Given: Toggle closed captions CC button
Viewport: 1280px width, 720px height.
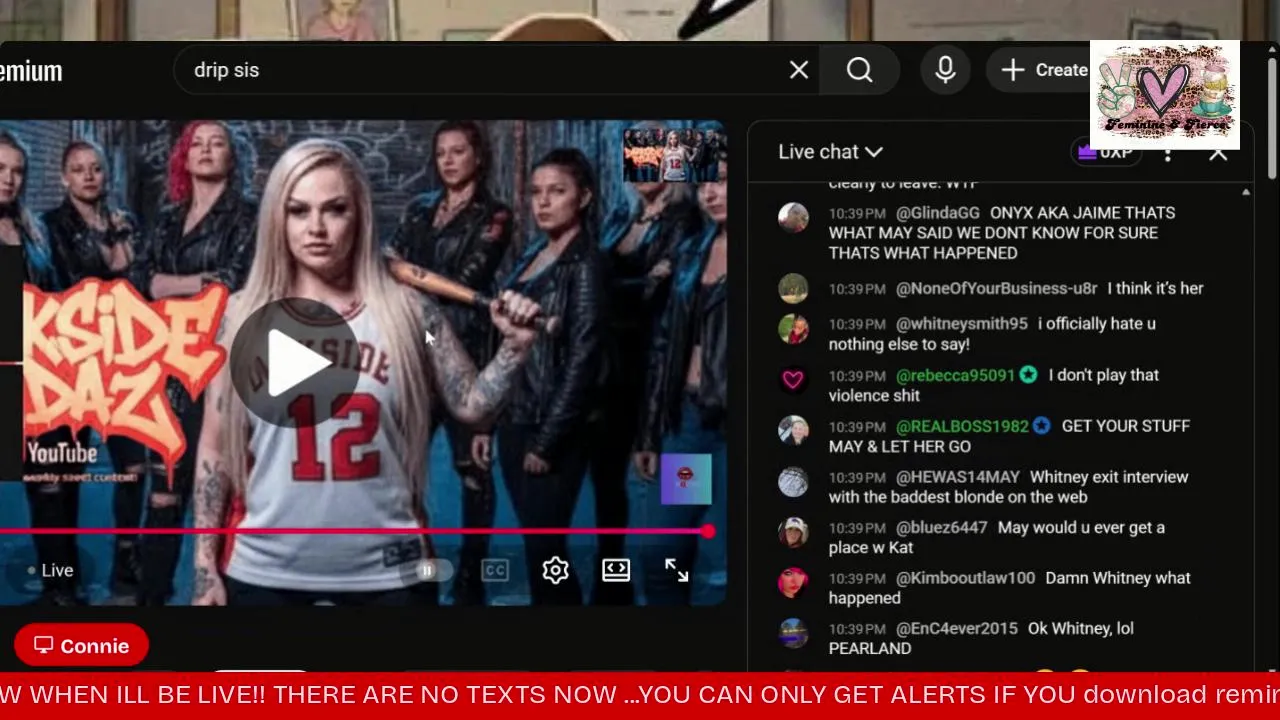Looking at the screenshot, I should (495, 570).
